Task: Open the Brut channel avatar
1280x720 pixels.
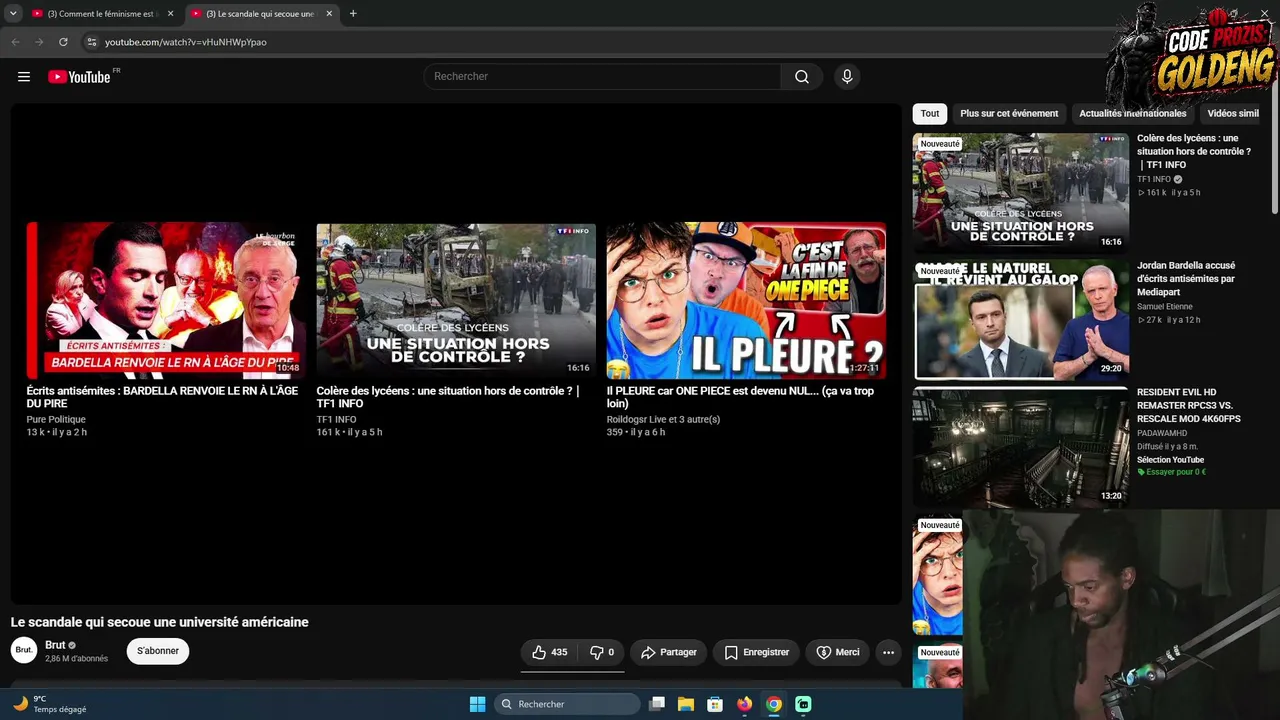Action: [x=24, y=650]
